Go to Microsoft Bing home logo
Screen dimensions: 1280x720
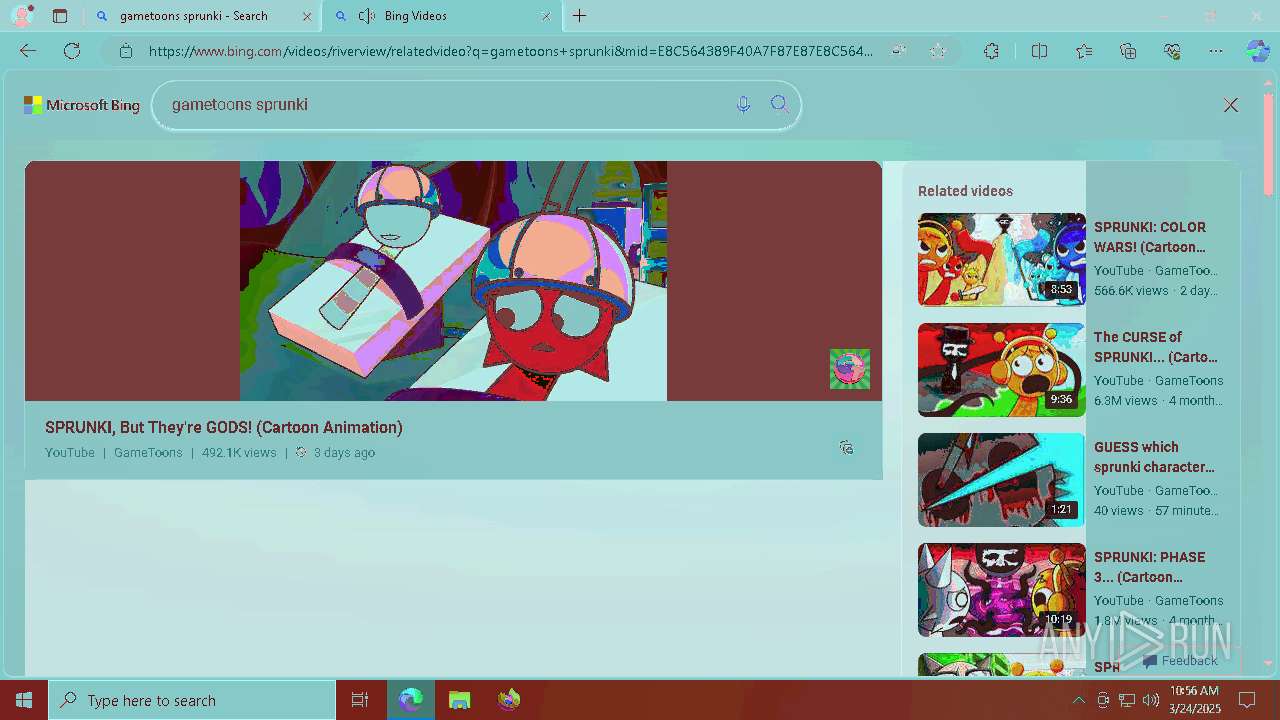pyautogui.click(x=82, y=105)
